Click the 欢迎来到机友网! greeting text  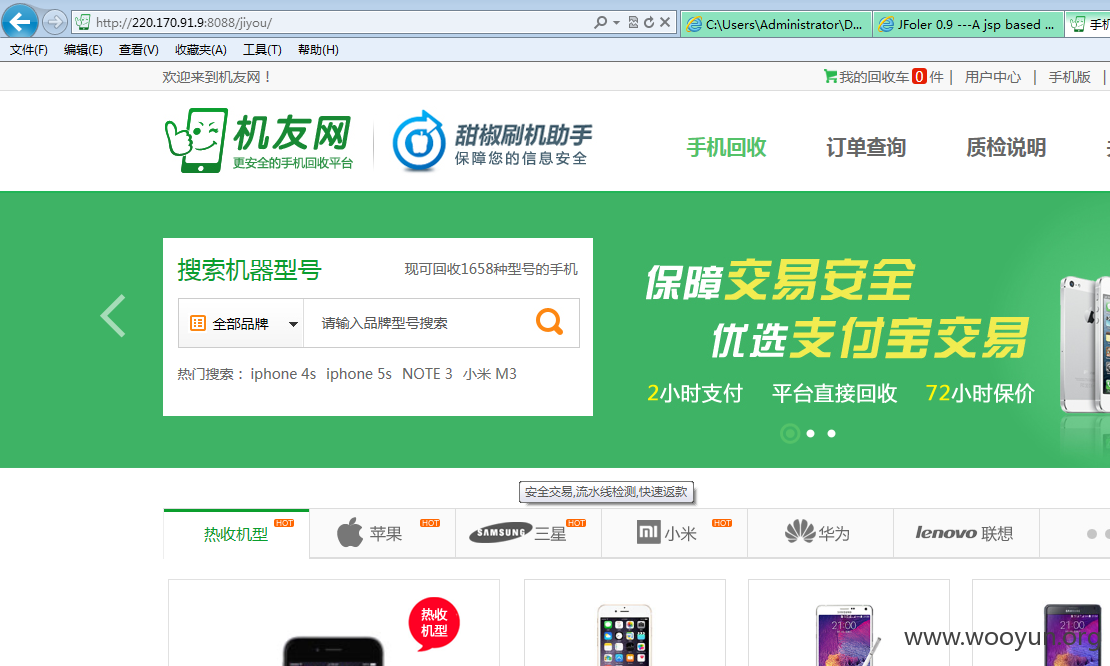pyautogui.click(x=216, y=77)
